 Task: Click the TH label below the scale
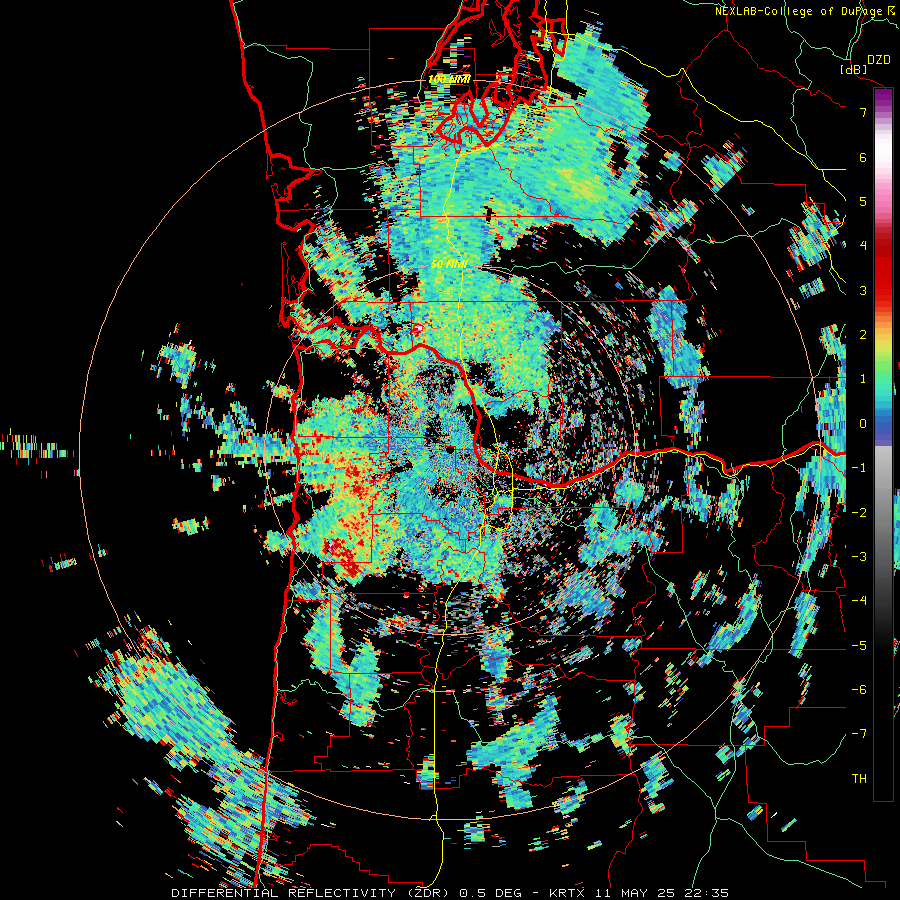(859, 778)
